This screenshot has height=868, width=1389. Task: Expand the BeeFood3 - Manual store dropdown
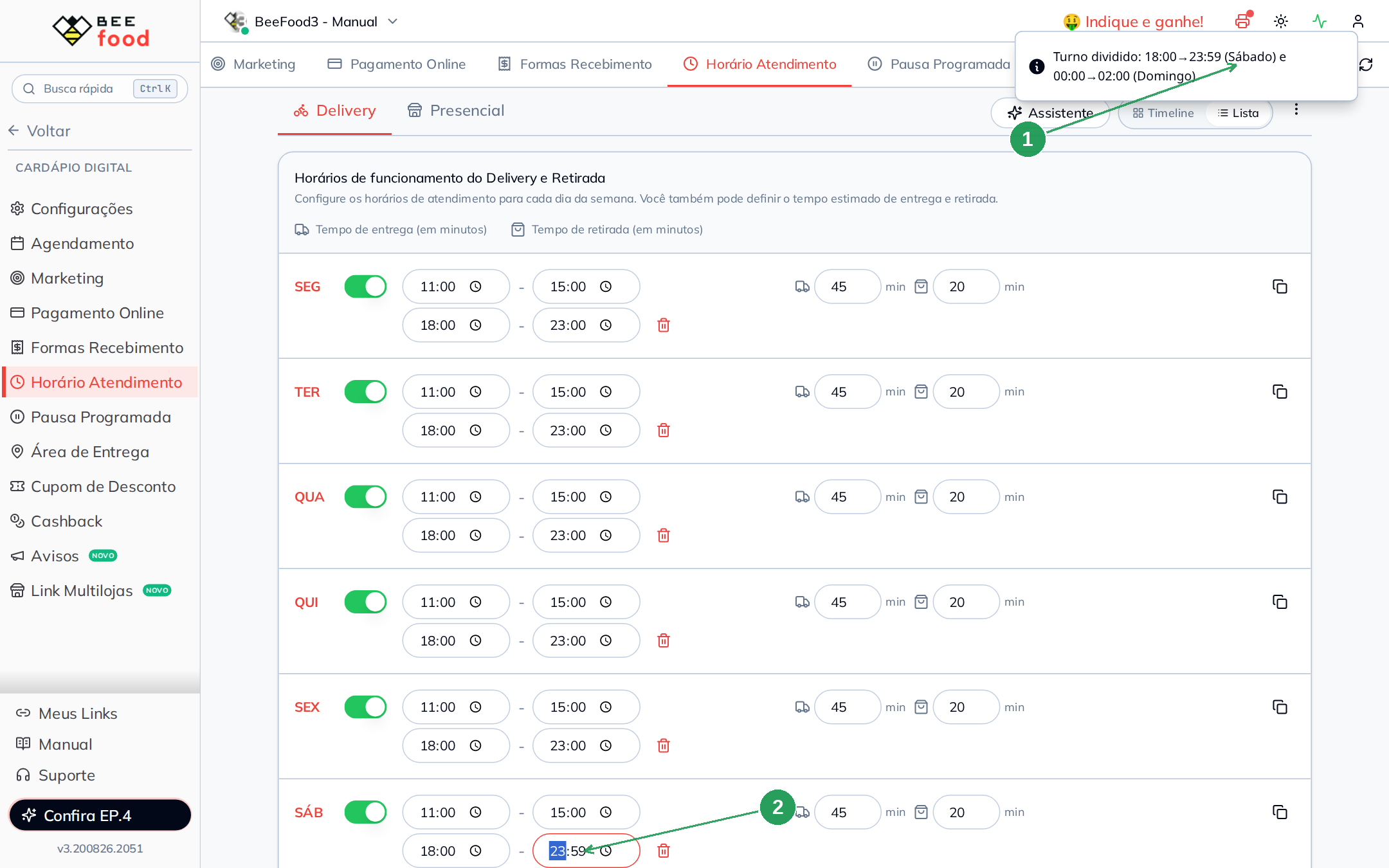pyautogui.click(x=311, y=21)
